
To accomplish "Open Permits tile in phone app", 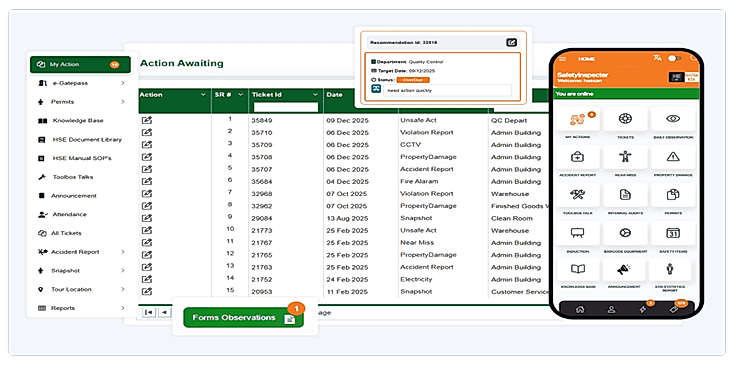I will coord(673,195).
